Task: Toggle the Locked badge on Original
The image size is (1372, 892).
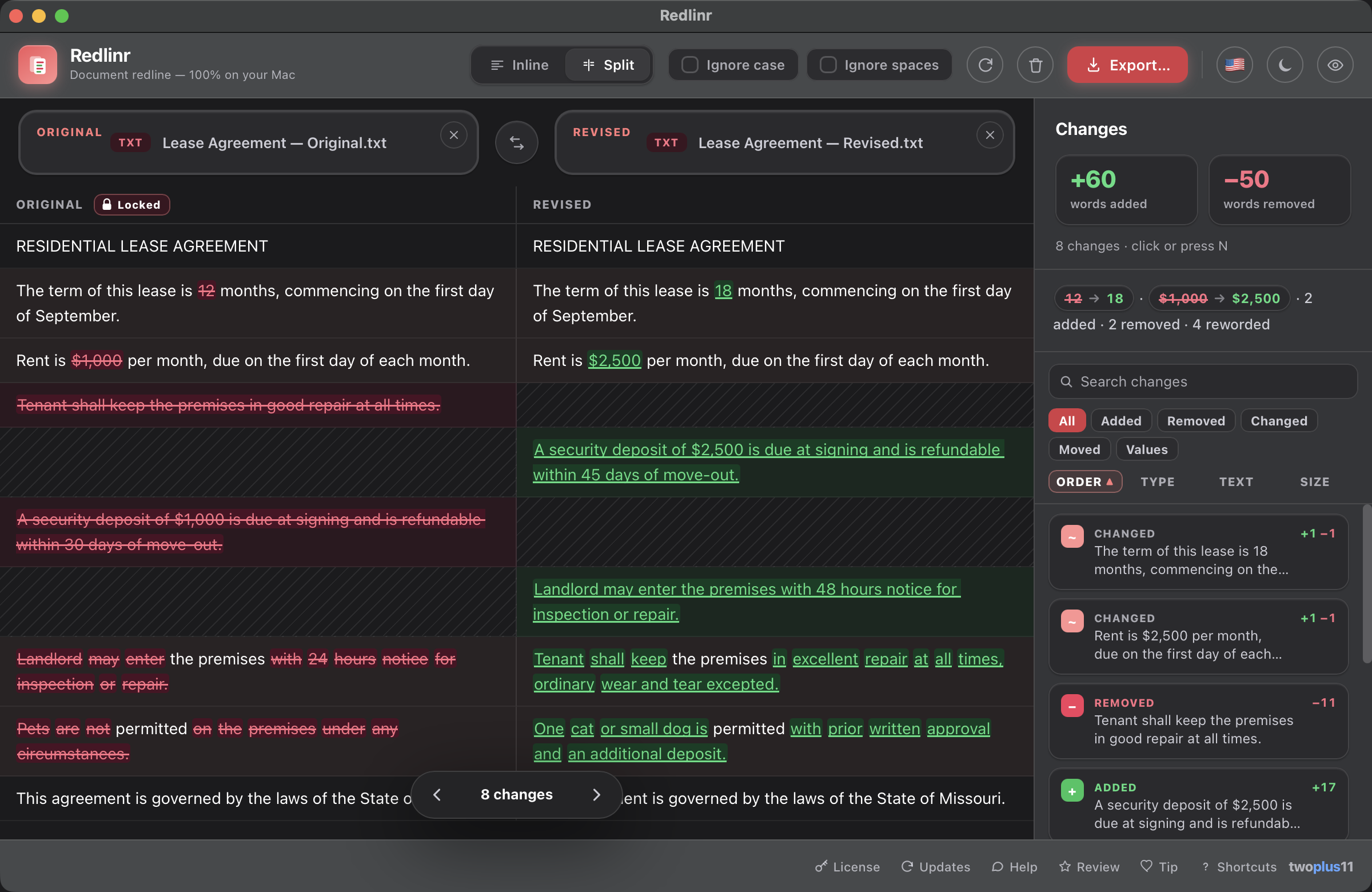Action: 132,205
